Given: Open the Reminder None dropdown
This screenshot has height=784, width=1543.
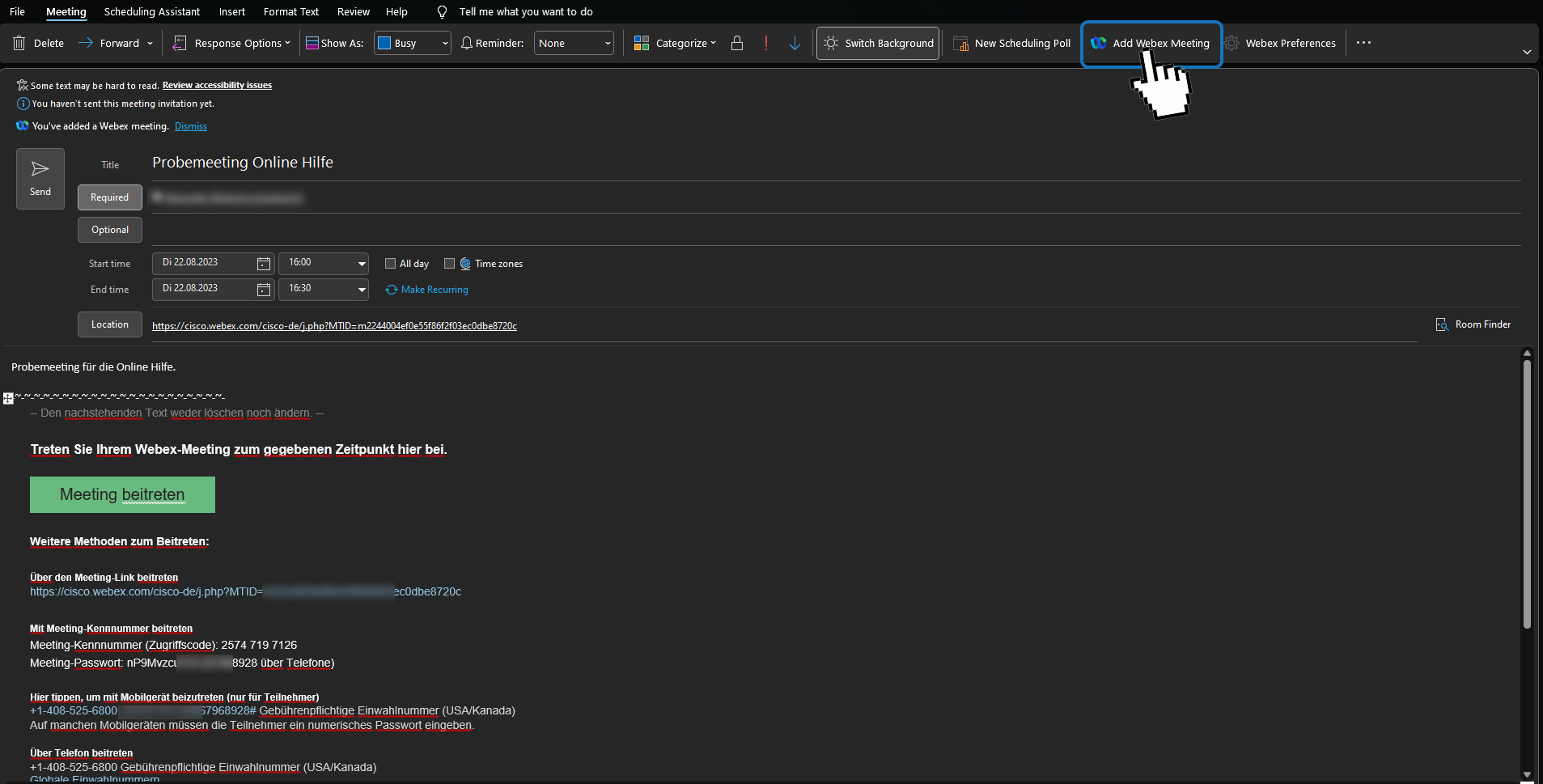Looking at the screenshot, I should [574, 44].
